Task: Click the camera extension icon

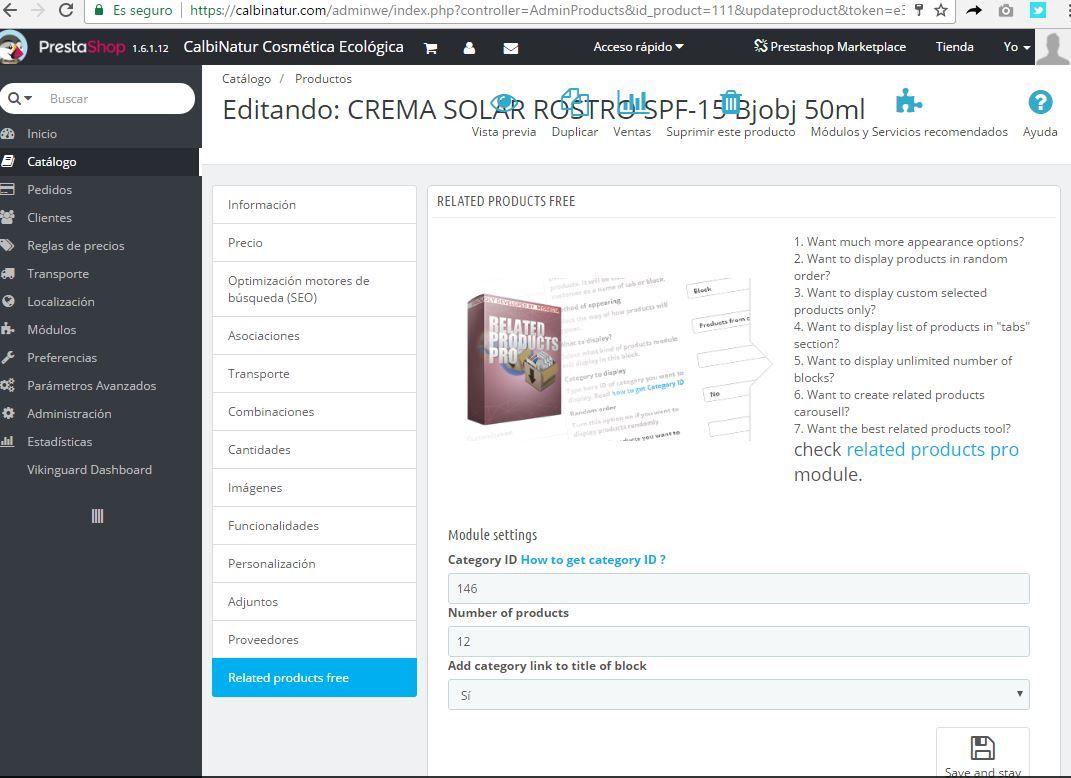Action: 1005,10
